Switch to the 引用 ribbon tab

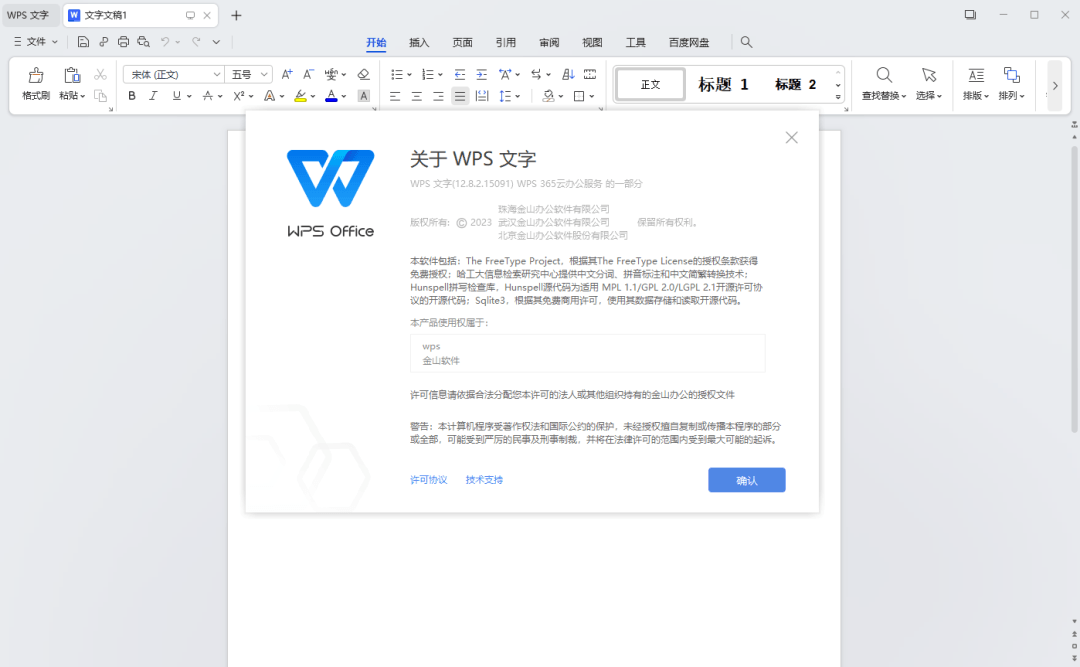coord(506,43)
